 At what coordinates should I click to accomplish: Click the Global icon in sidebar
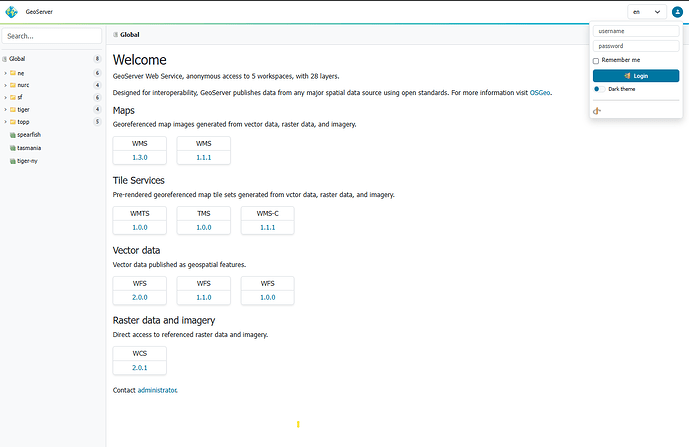point(5,59)
